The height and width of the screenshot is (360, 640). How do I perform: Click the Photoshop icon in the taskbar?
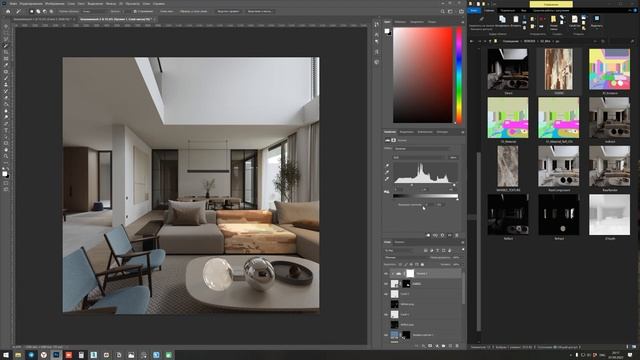pyautogui.click(x=56, y=355)
